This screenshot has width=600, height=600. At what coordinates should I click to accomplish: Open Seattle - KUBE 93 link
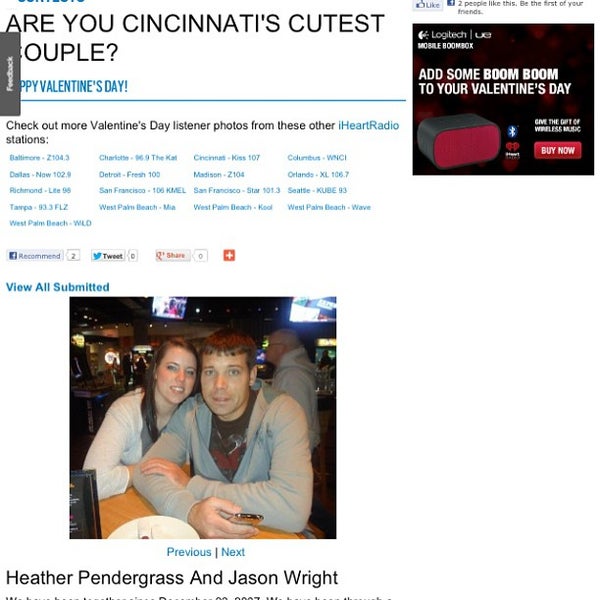pyautogui.click(x=317, y=190)
